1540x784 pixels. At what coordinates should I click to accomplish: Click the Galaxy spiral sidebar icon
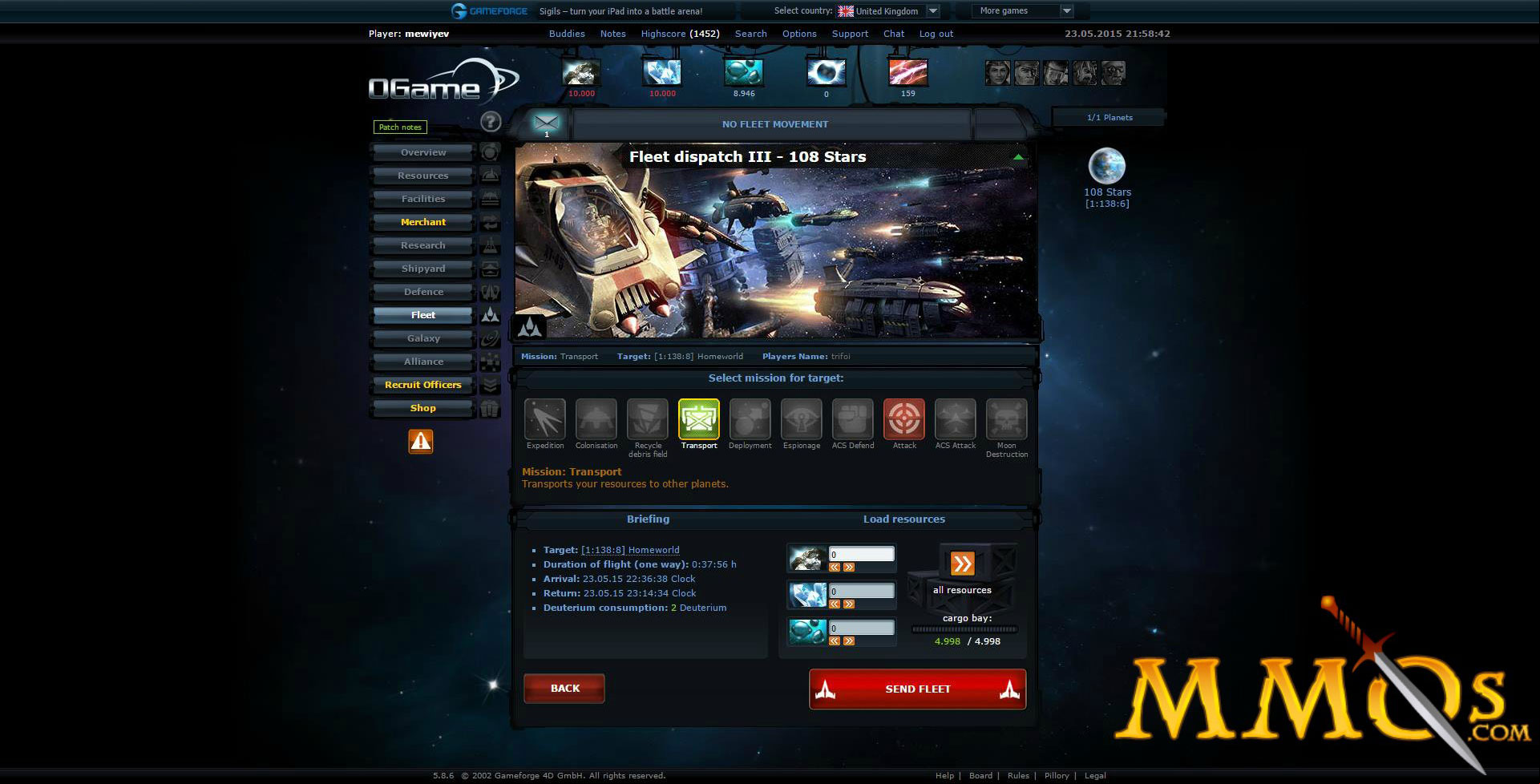[x=490, y=338]
